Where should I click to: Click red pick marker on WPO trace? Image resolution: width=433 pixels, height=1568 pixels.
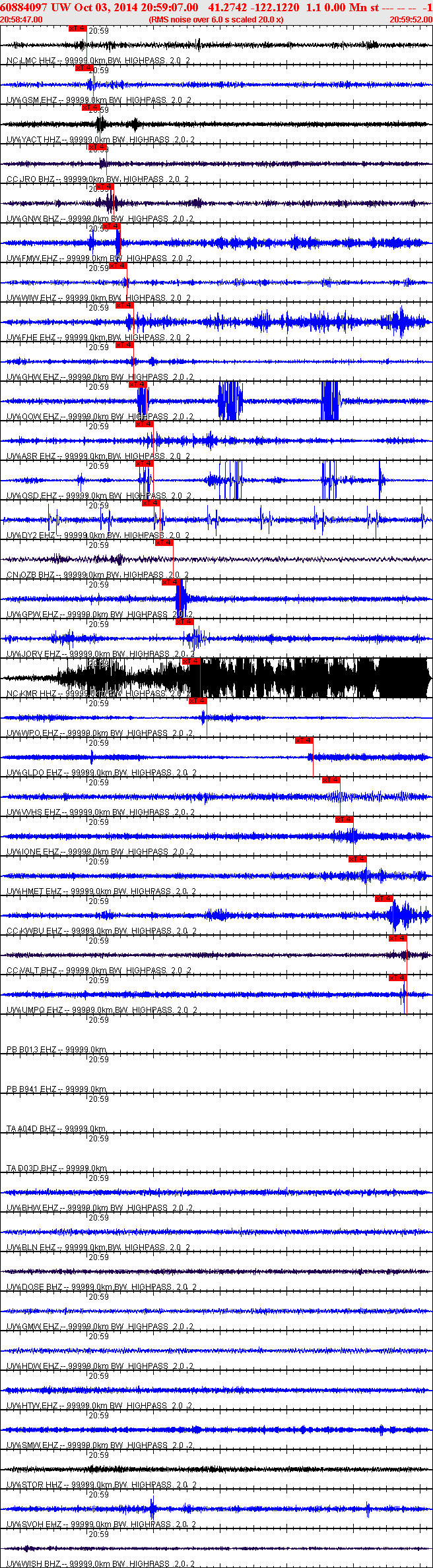(x=197, y=701)
